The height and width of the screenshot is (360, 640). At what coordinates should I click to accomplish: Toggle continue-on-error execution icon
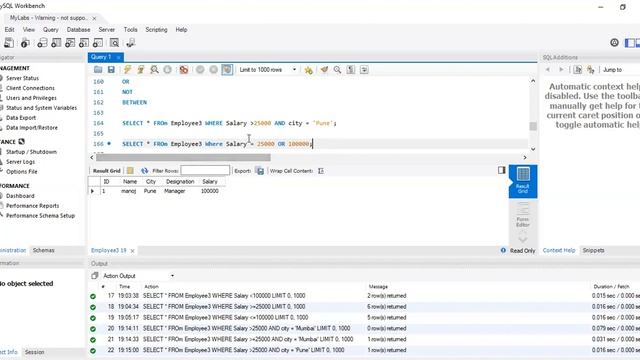[184, 70]
